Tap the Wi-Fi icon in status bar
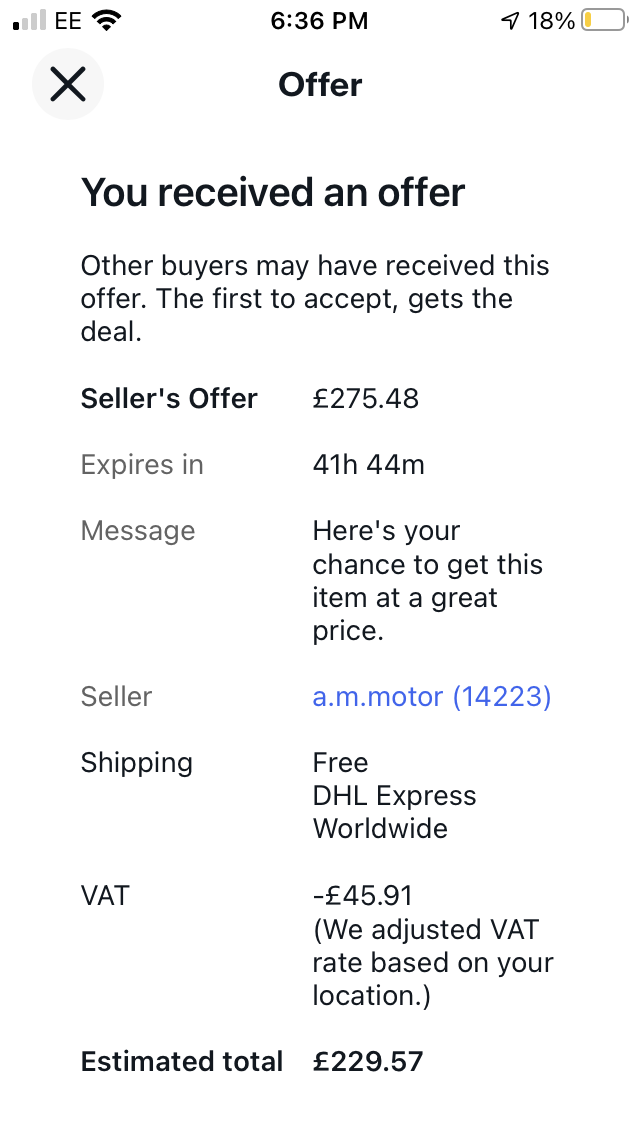Viewport: 640px width, 1136px height. [107, 20]
